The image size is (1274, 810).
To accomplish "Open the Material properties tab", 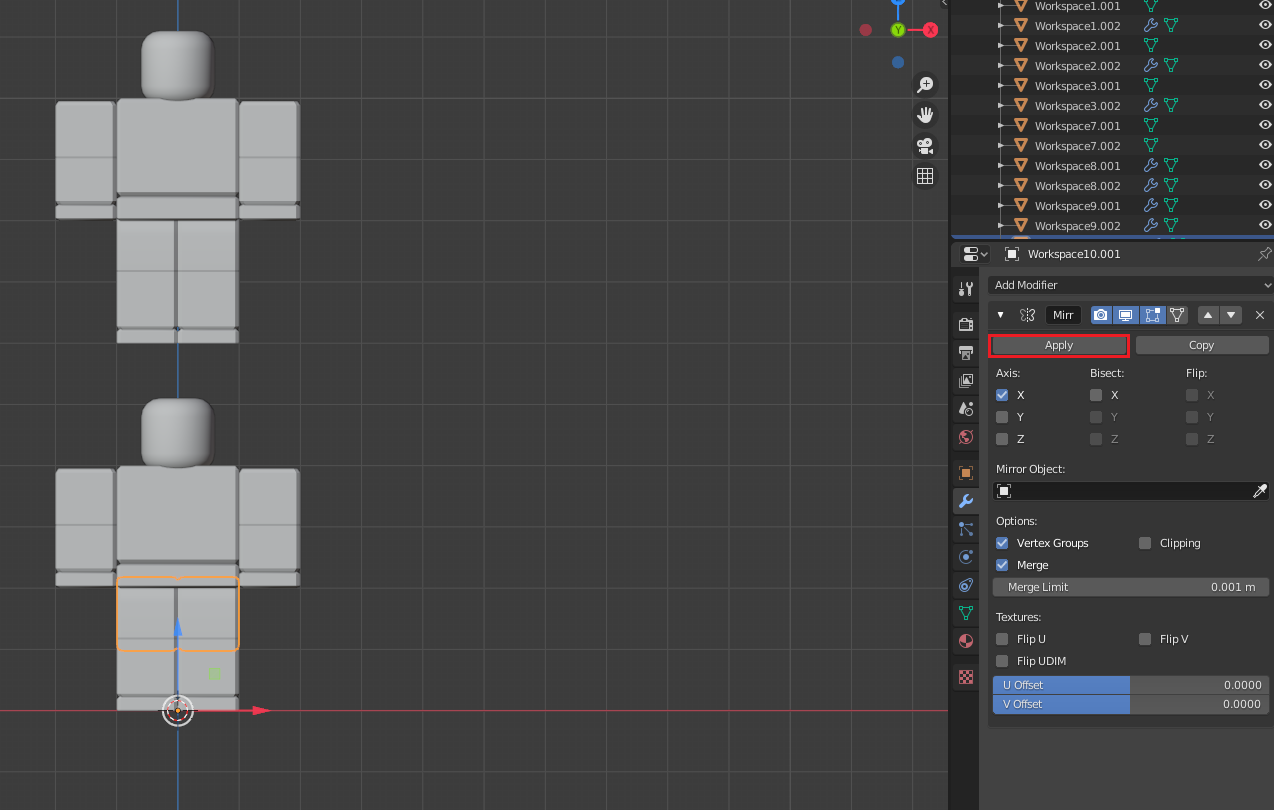I will (965, 640).
